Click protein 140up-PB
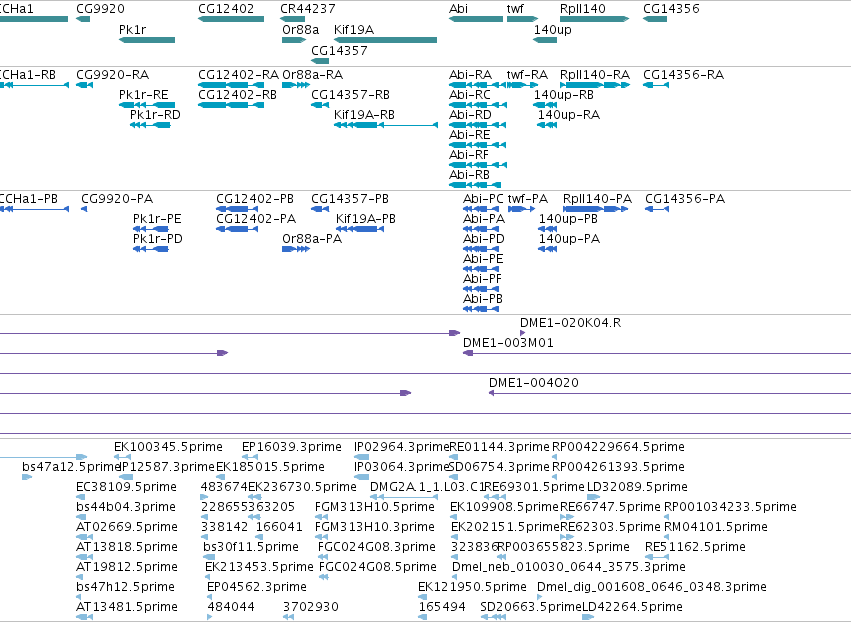Screen dimensions: 851x622 click(548, 229)
